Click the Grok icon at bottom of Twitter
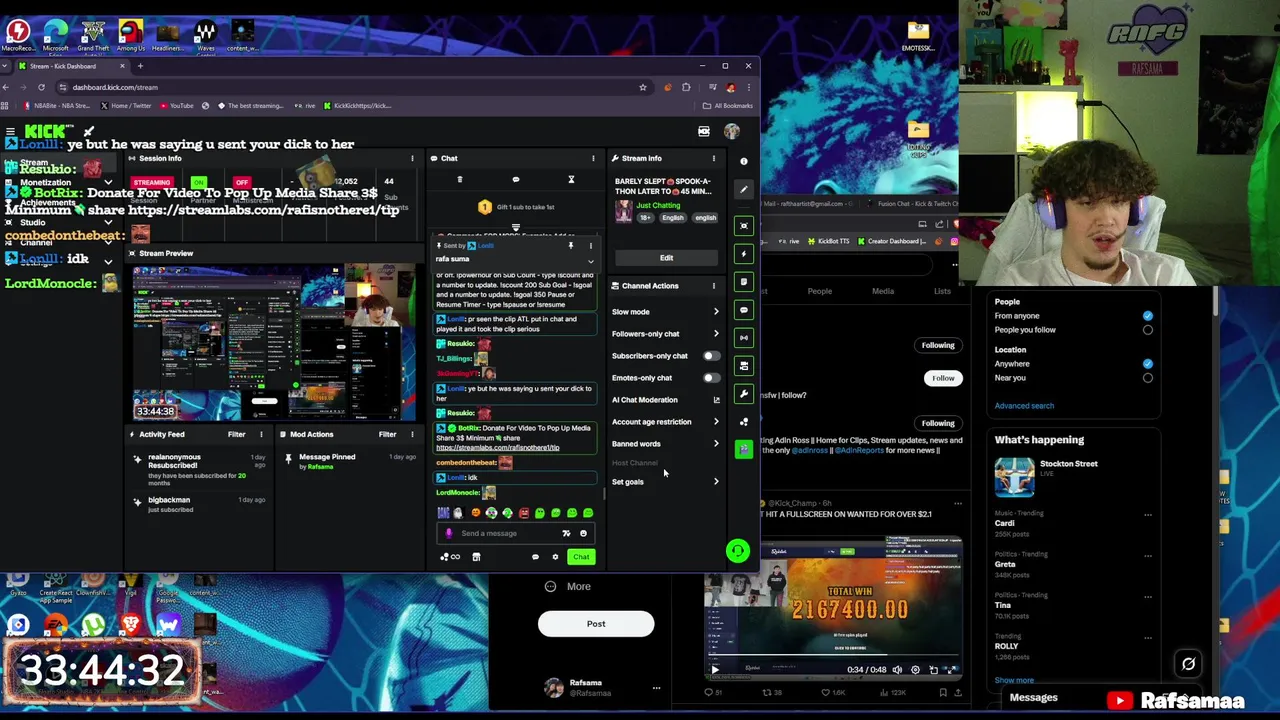 pos(1188,664)
